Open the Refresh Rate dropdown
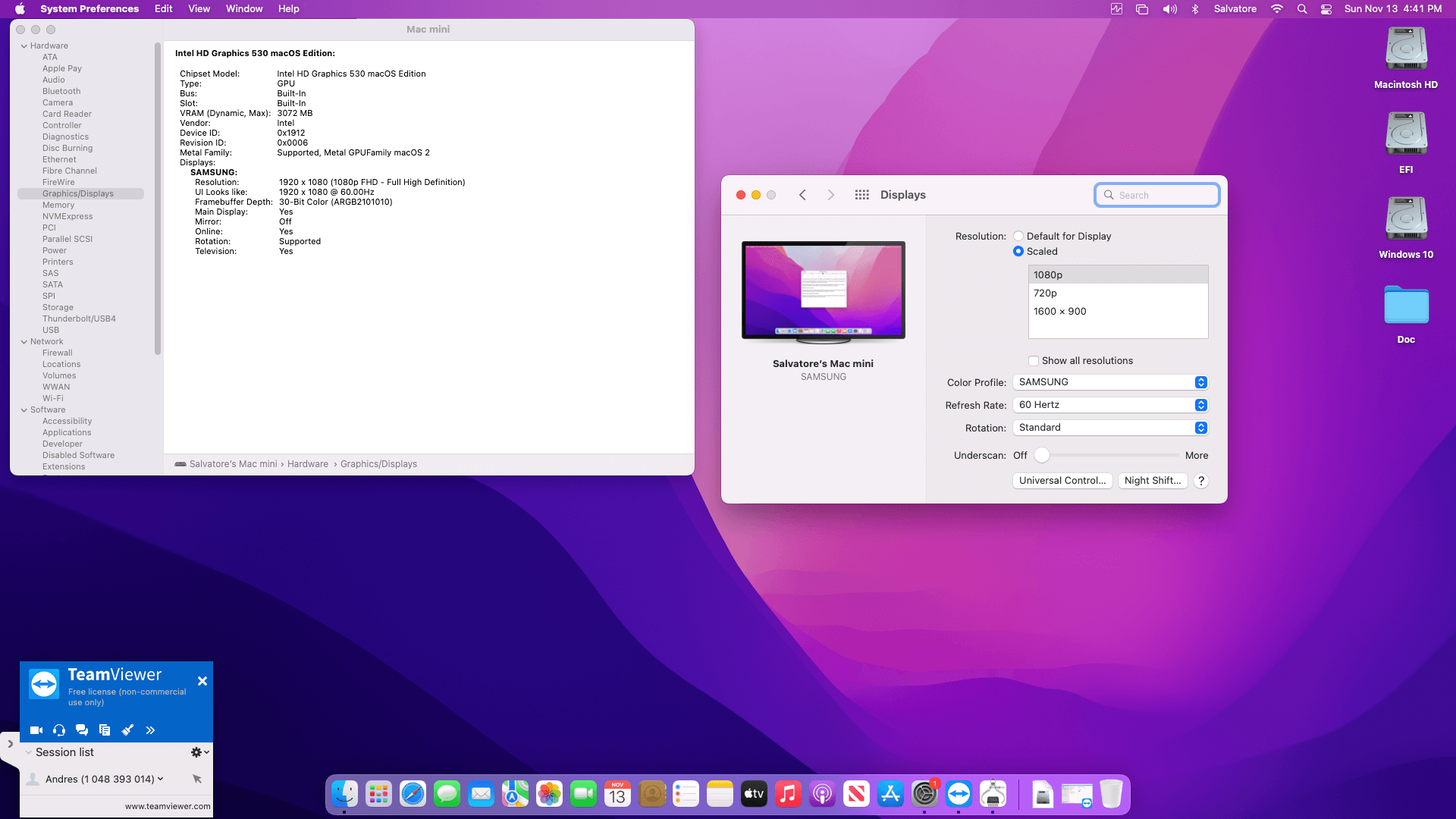 (1109, 405)
